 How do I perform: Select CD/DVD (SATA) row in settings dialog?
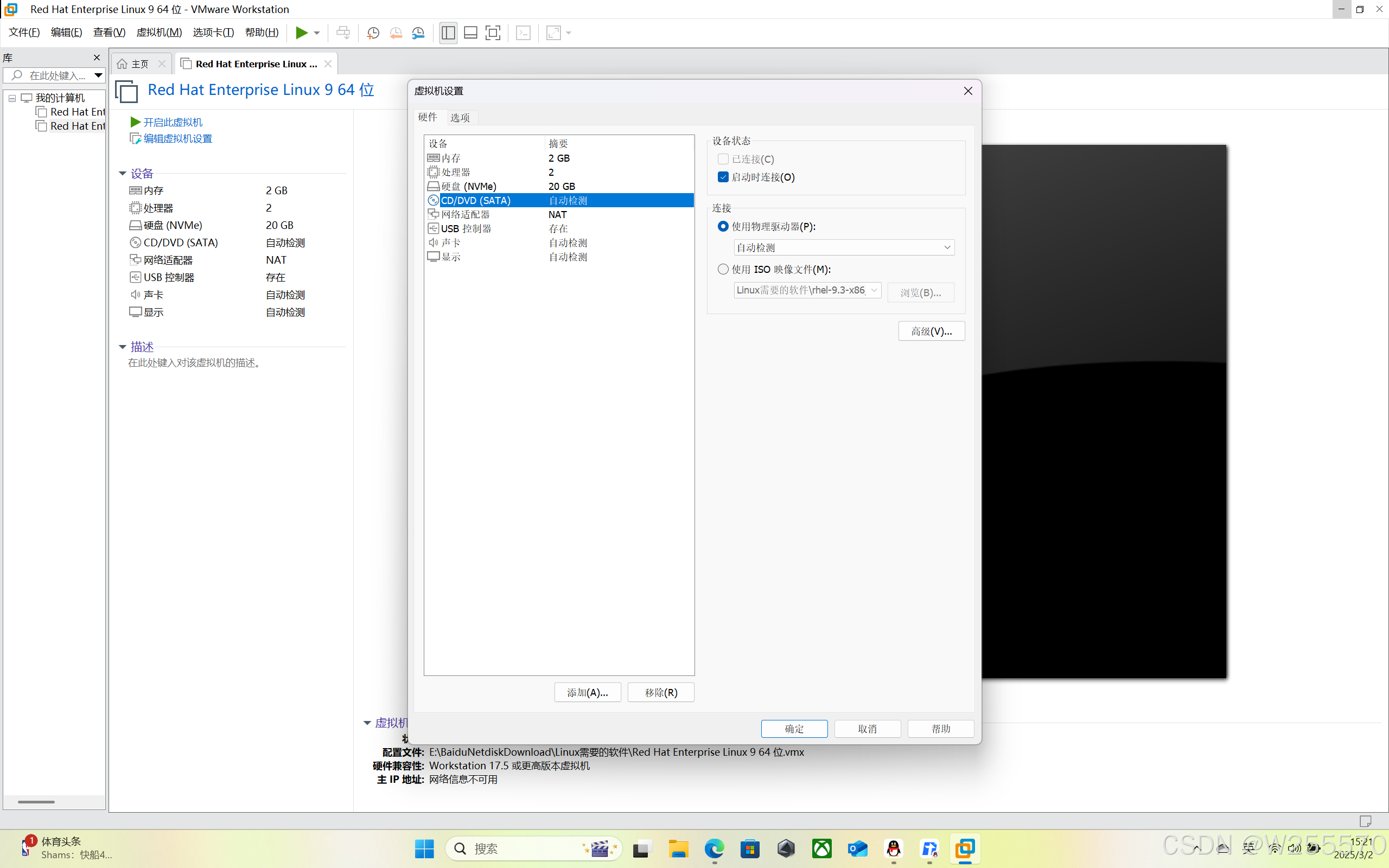tap(559, 200)
